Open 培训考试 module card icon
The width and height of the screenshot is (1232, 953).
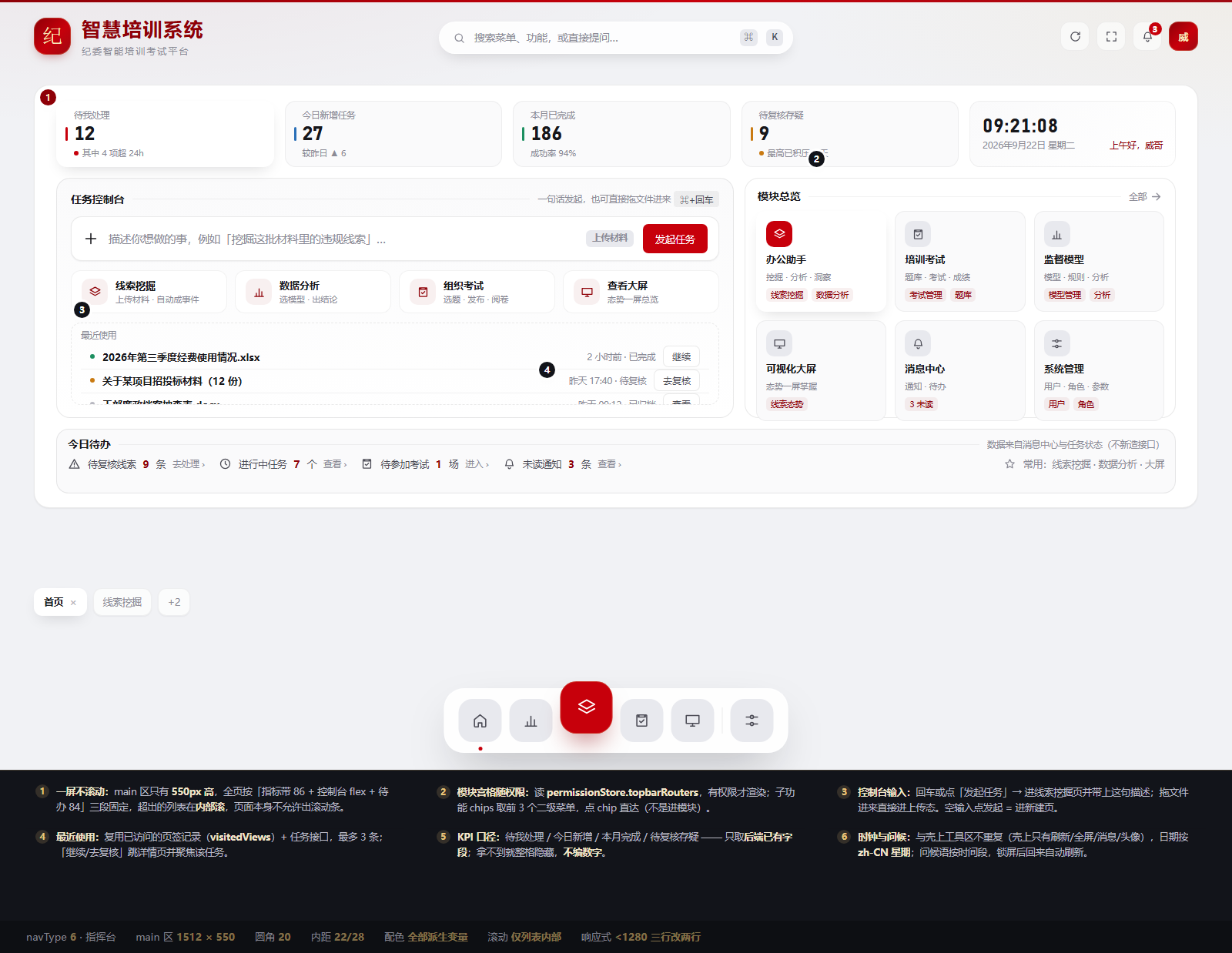(918, 234)
